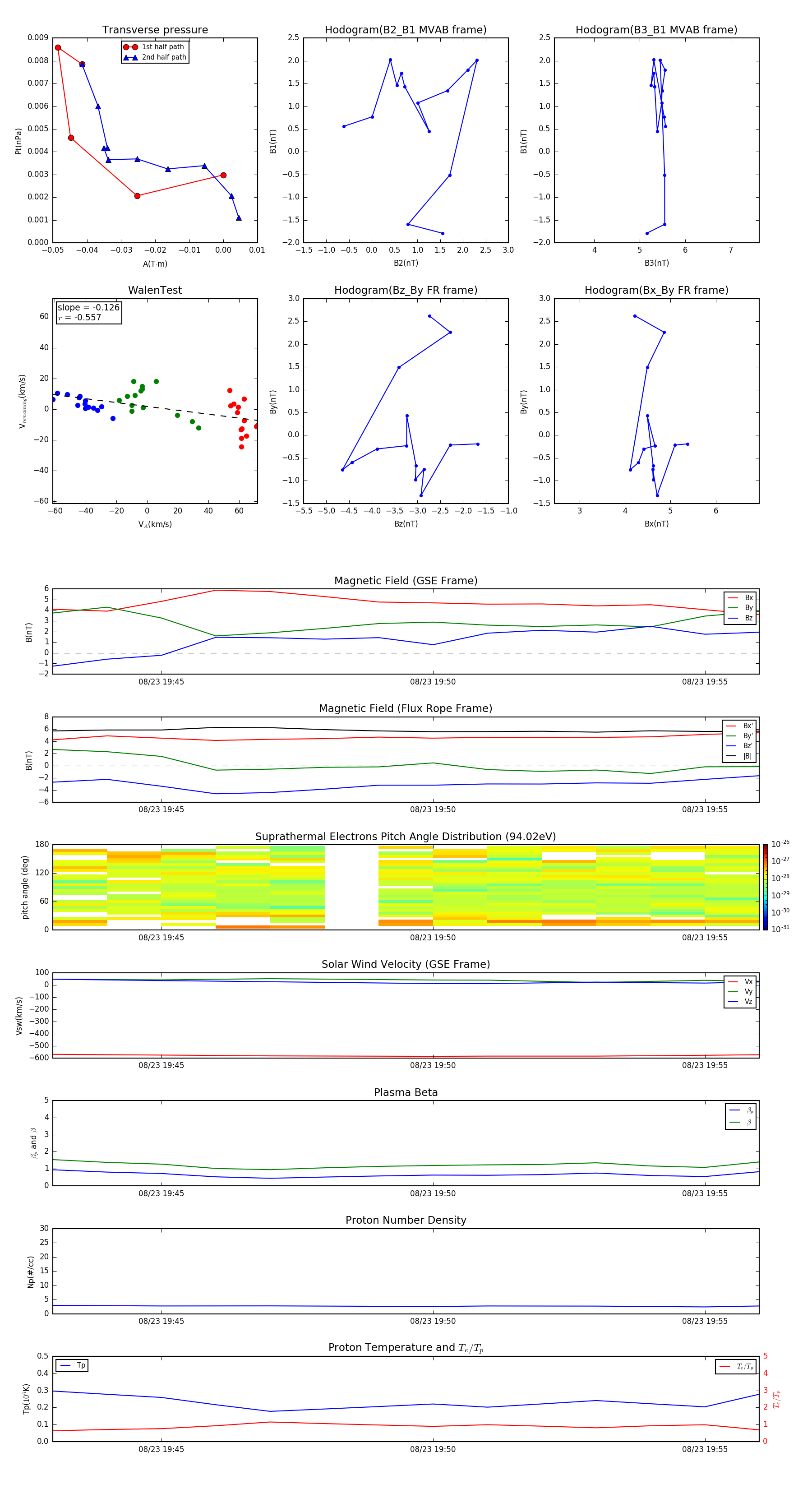The width and height of the screenshot is (812, 1489).
Task: Click the 'Hodogram(B3_B1 MVAB frame)' title
Action: (x=656, y=30)
